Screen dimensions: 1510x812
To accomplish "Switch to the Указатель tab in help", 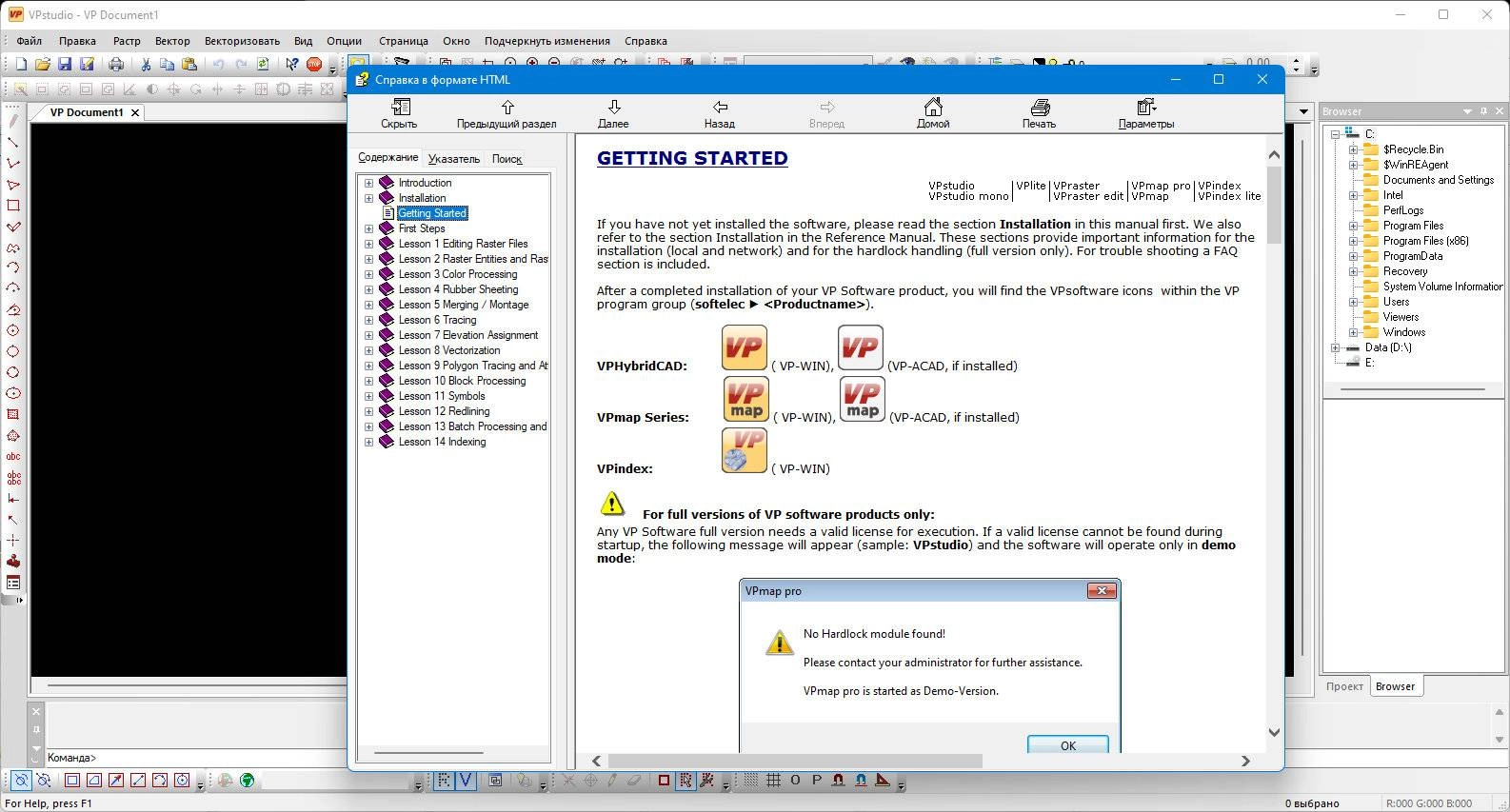I will pyautogui.click(x=454, y=159).
